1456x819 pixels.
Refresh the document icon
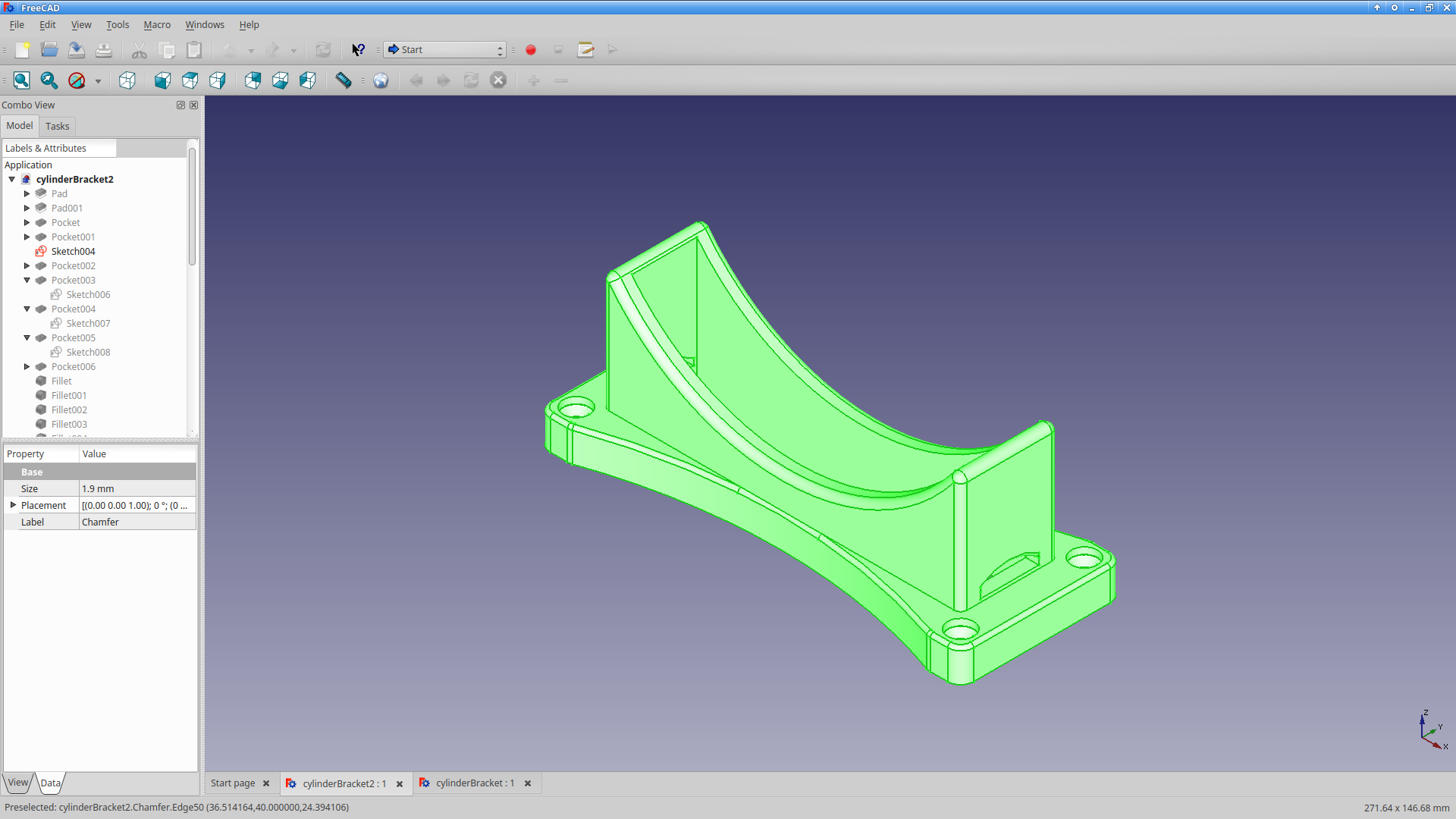[323, 50]
